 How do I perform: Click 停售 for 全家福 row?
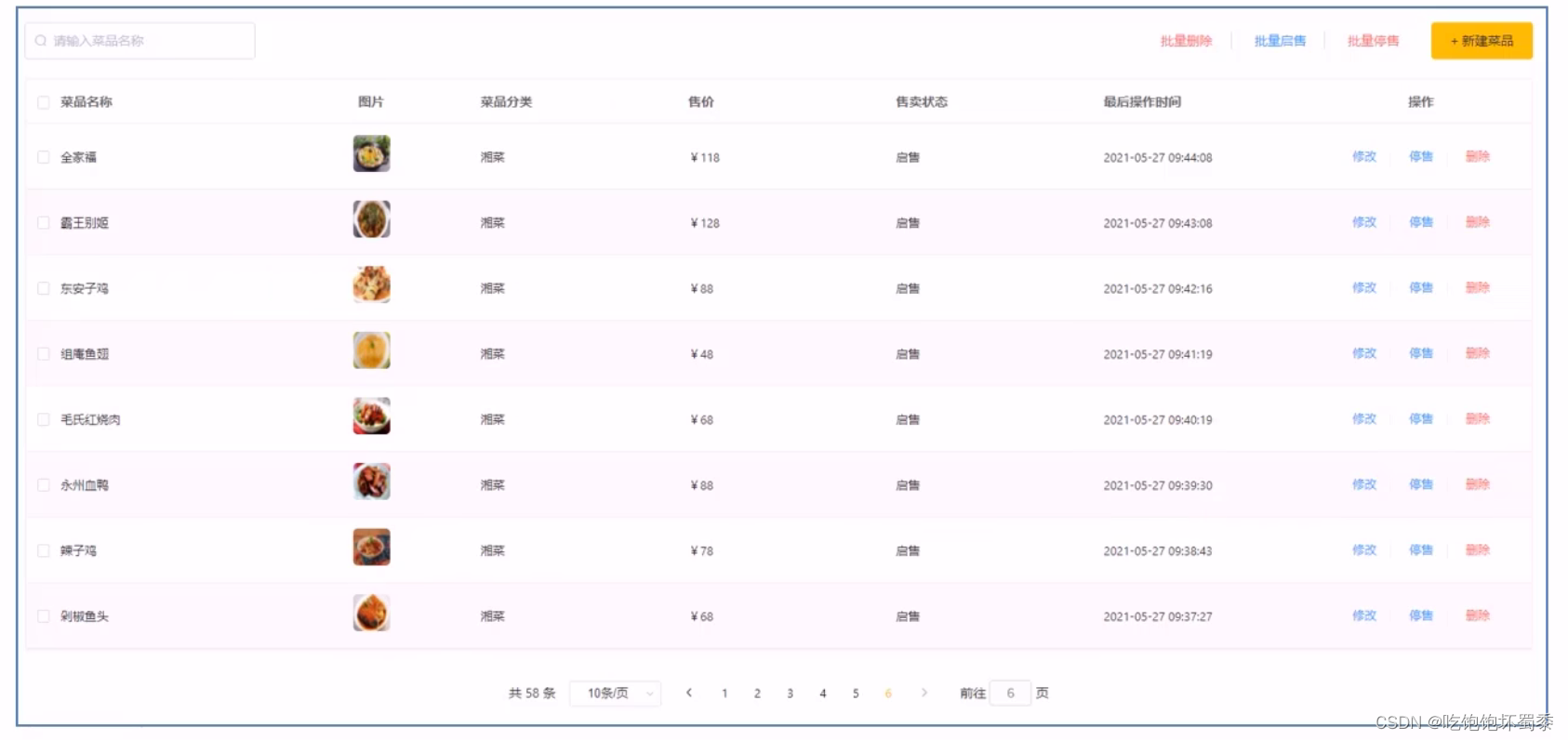click(x=1421, y=157)
